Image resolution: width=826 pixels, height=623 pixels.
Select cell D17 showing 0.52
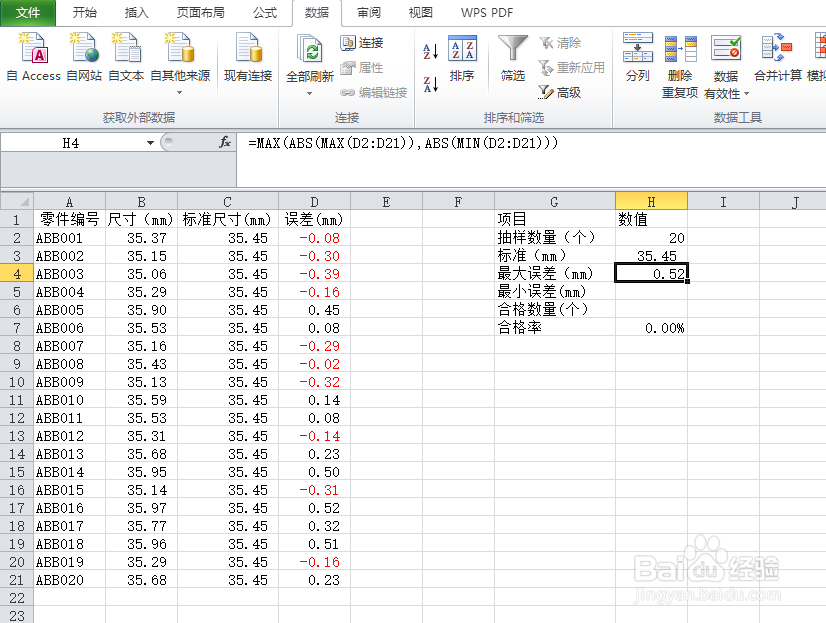tap(314, 508)
